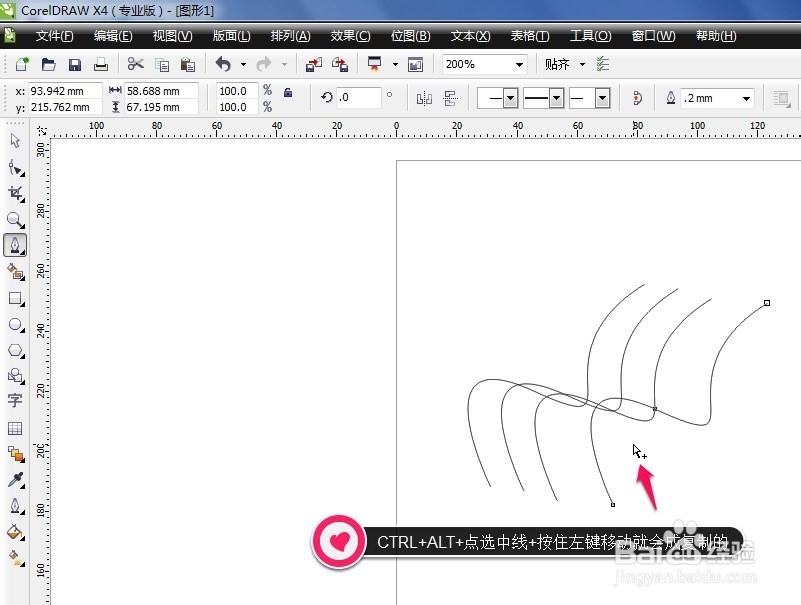The height and width of the screenshot is (605, 801).
Task: Click the Mirror vertically button
Action: pos(451,98)
